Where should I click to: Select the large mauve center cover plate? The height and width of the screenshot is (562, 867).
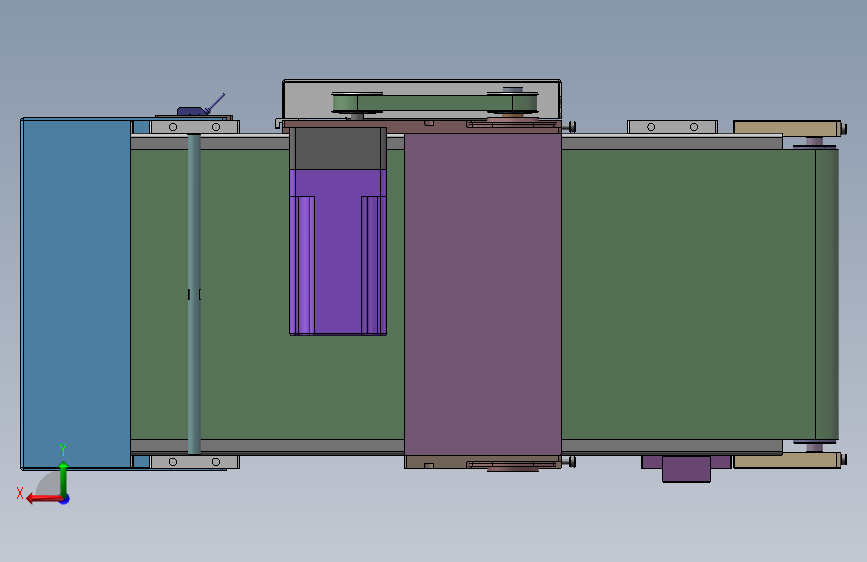click(483, 293)
